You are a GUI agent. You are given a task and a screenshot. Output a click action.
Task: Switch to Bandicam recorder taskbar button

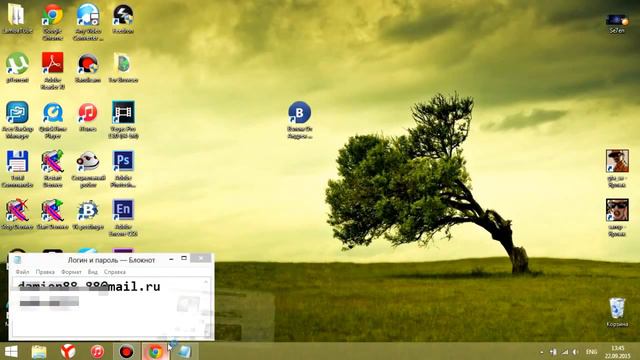[x=127, y=351]
